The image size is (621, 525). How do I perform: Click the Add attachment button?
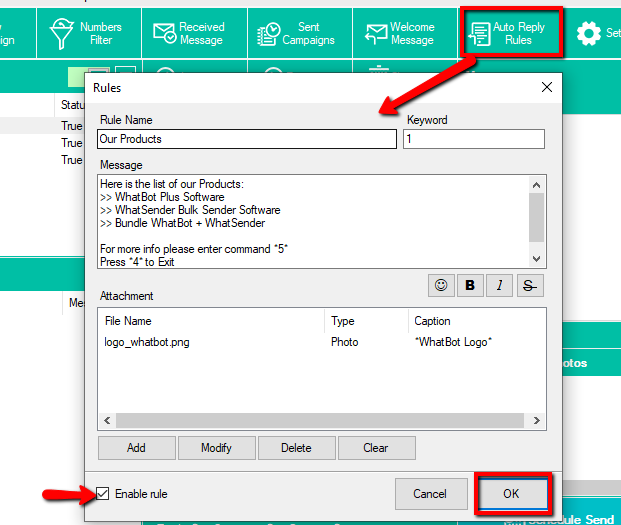(x=136, y=448)
